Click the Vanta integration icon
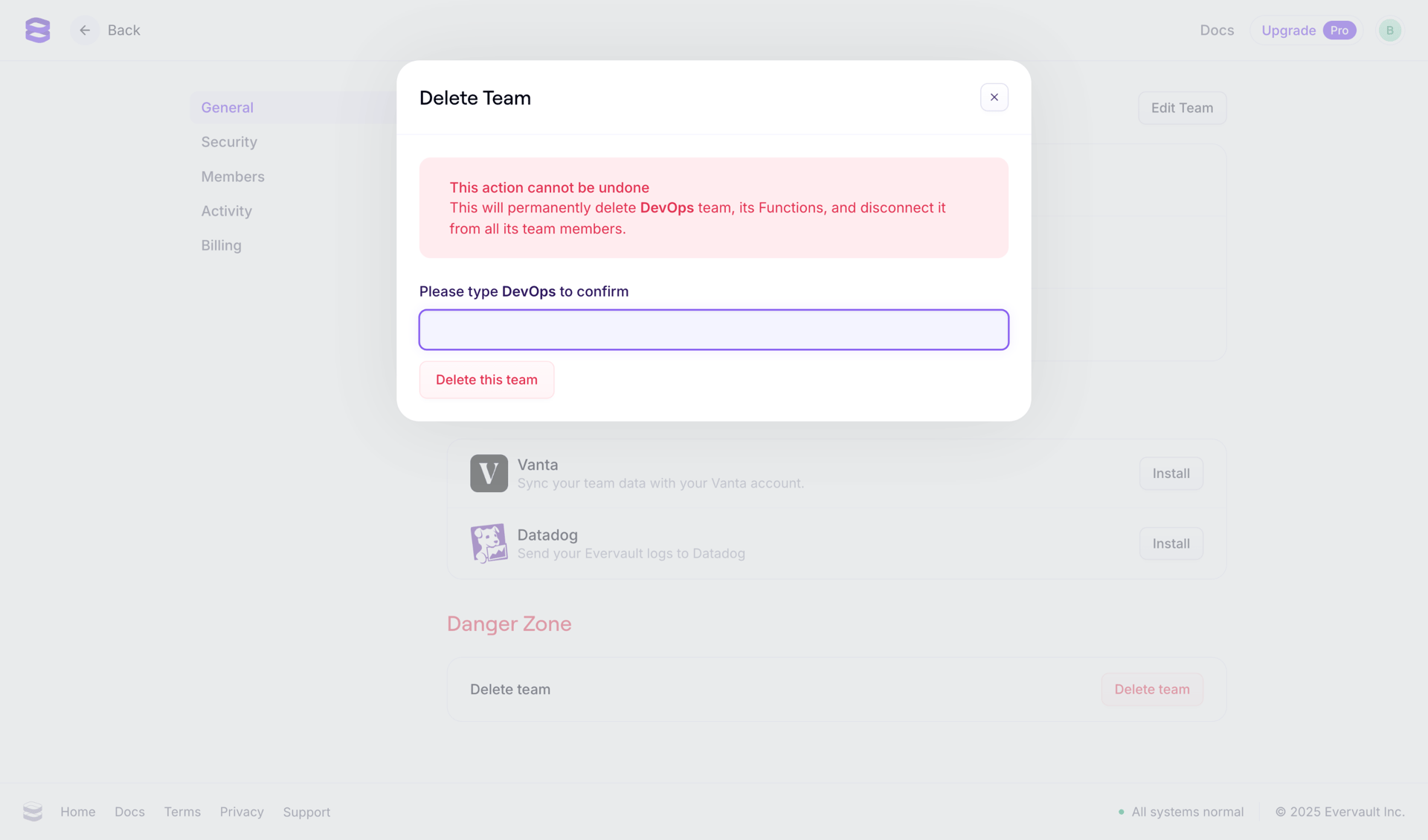The width and height of the screenshot is (1428, 840). 489,474
